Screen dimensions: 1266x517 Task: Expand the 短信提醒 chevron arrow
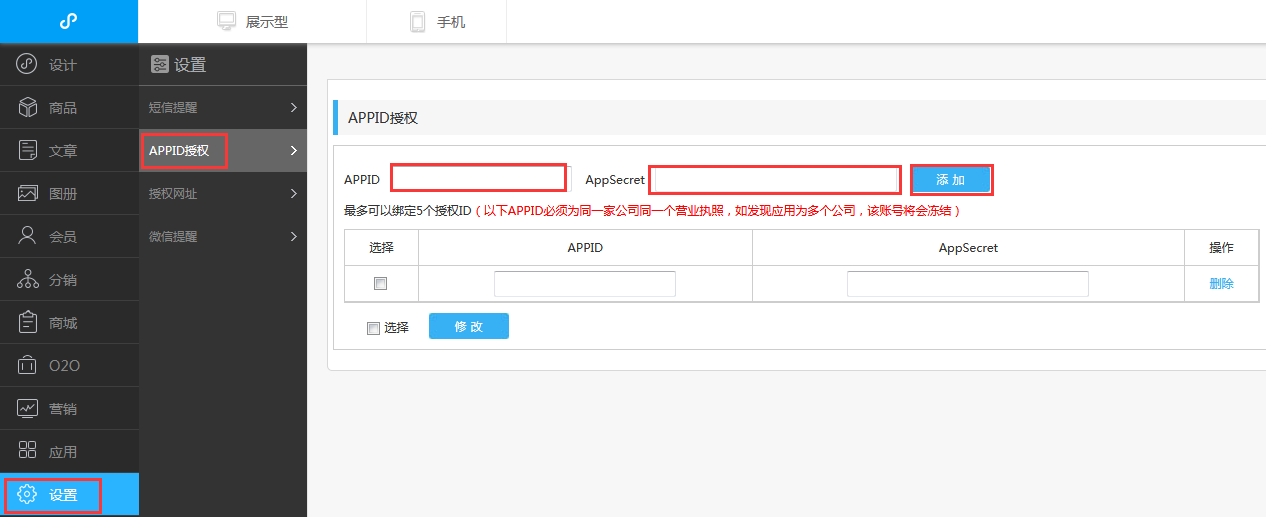click(294, 107)
